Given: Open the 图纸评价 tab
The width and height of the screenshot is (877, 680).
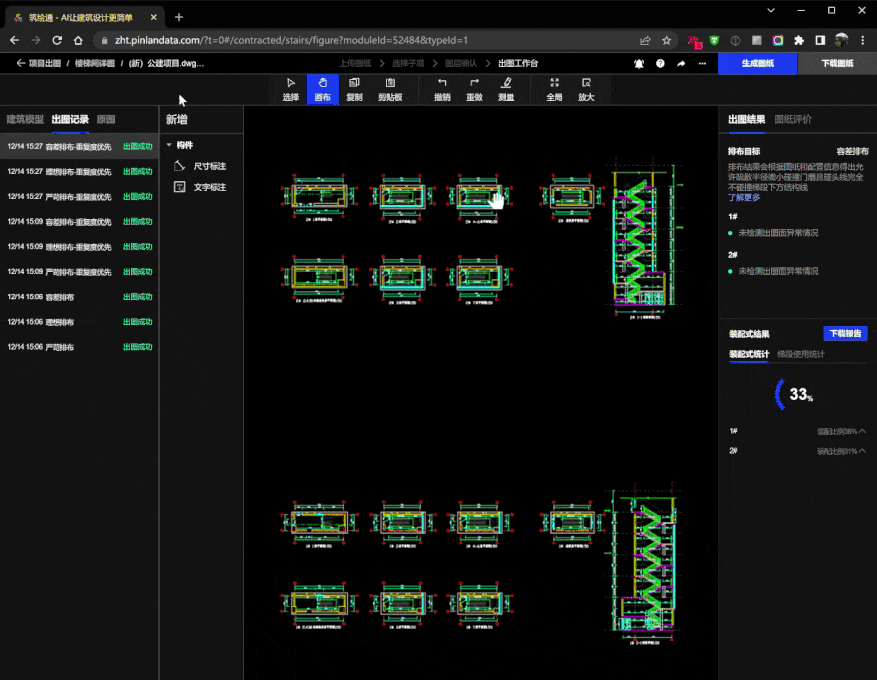Looking at the screenshot, I should coord(793,119).
